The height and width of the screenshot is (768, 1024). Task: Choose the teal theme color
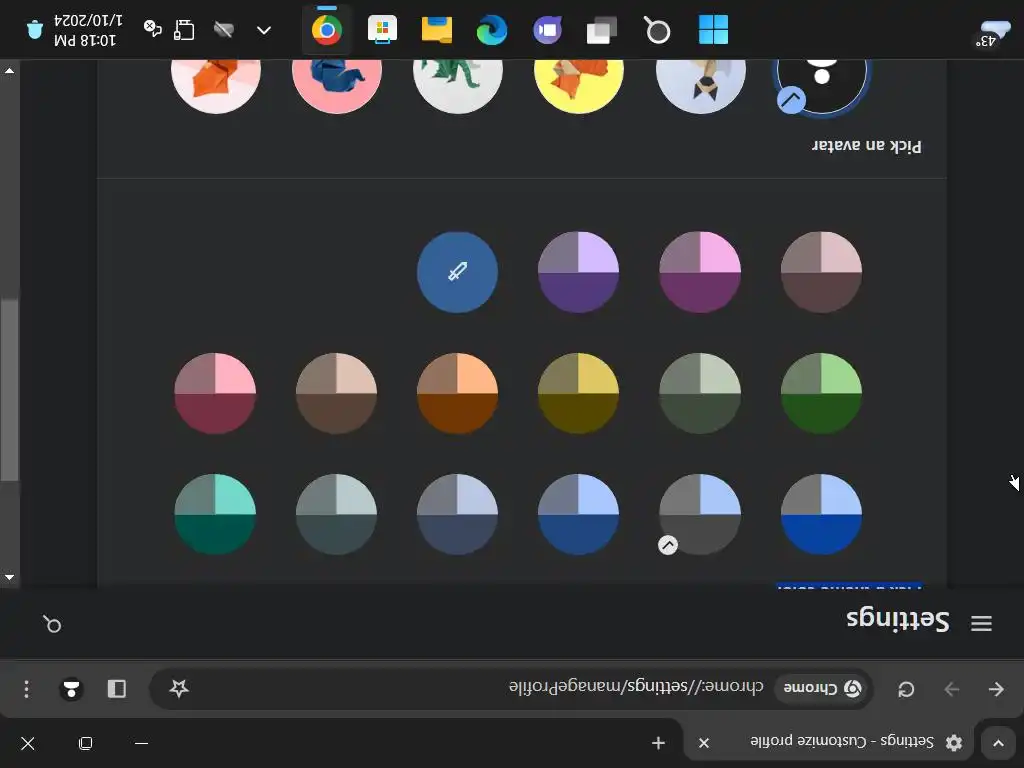click(x=215, y=515)
